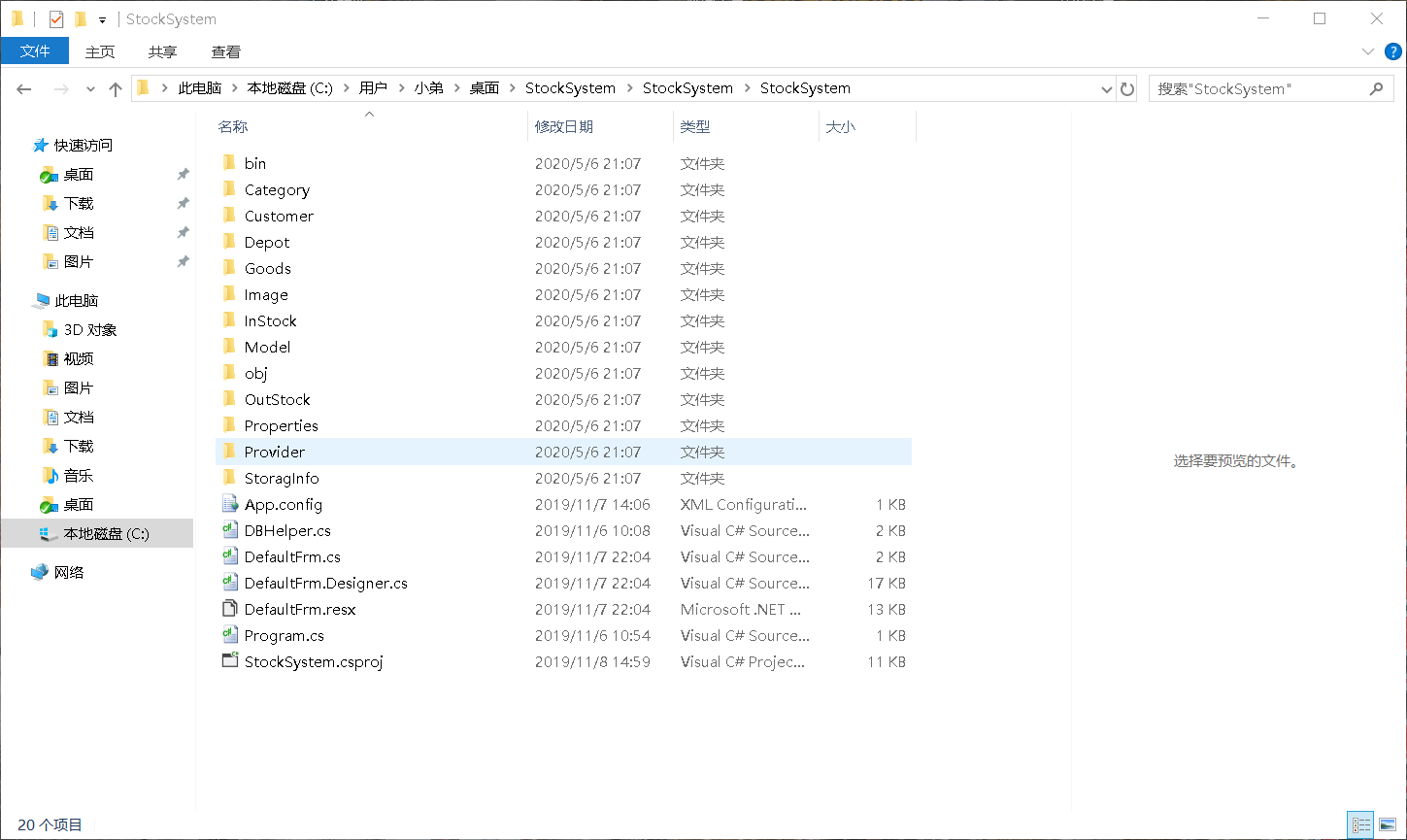1407x840 pixels.
Task: Navigate to 桌面 in address breadcrumb
Action: [x=485, y=88]
